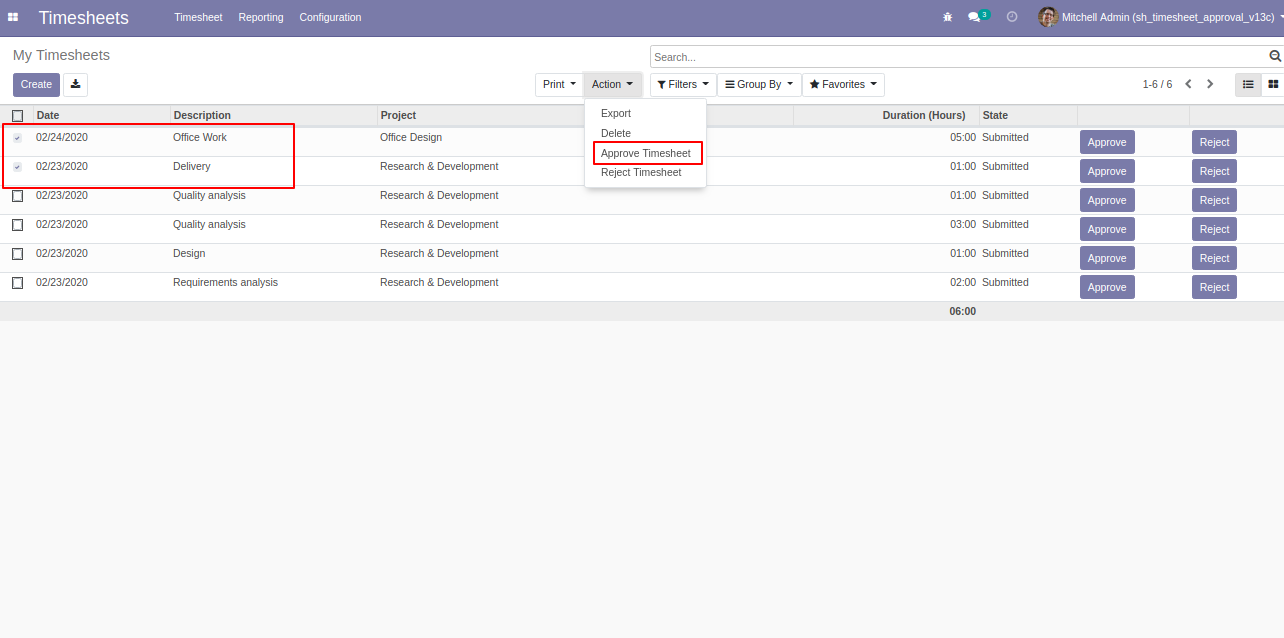Reject the Requirements analysis timesheet
The width and height of the screenshot is (1284, 638).
(1214, 287)
